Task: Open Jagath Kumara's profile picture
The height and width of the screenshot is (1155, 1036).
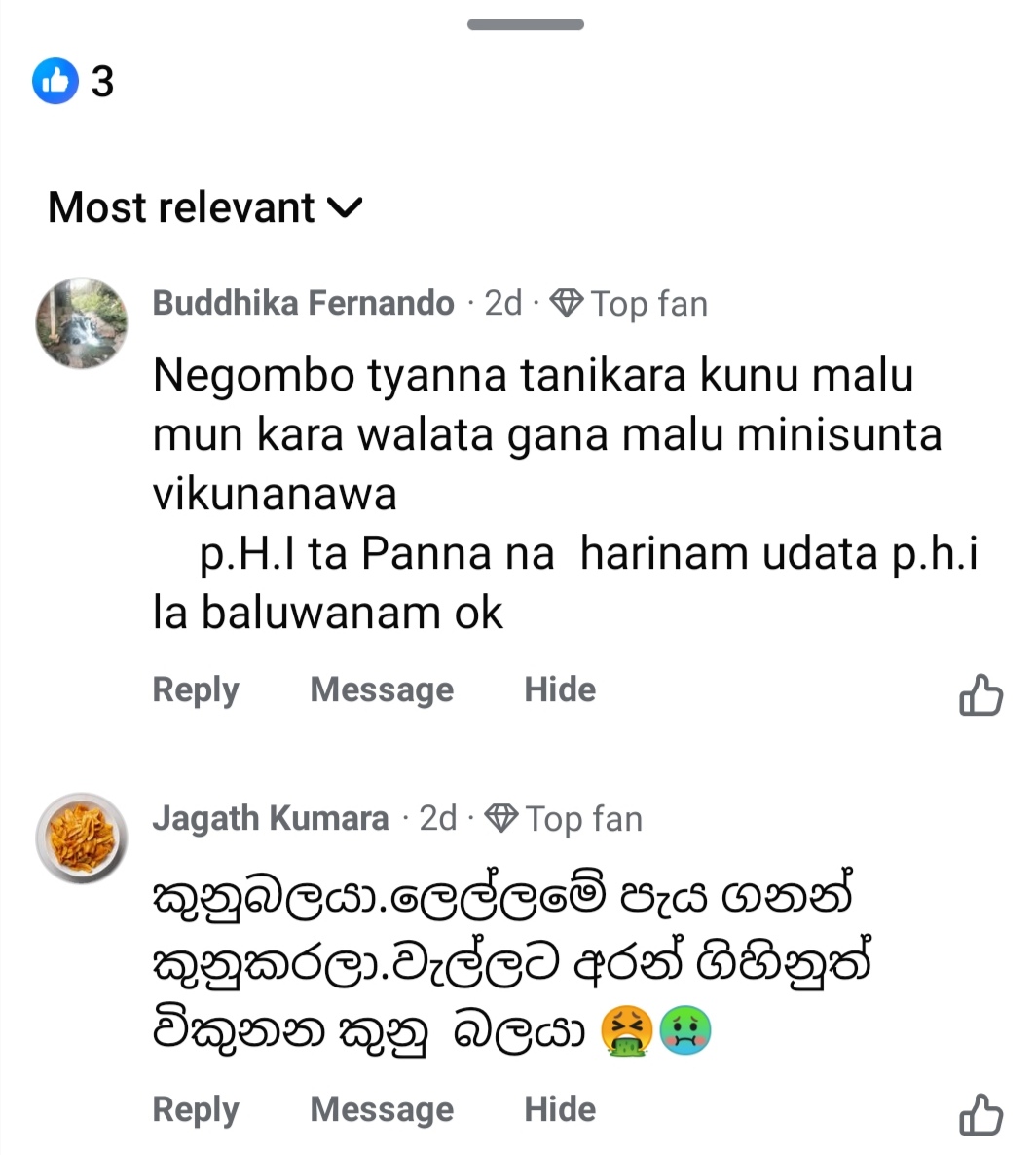Action: tap(82, 838)
